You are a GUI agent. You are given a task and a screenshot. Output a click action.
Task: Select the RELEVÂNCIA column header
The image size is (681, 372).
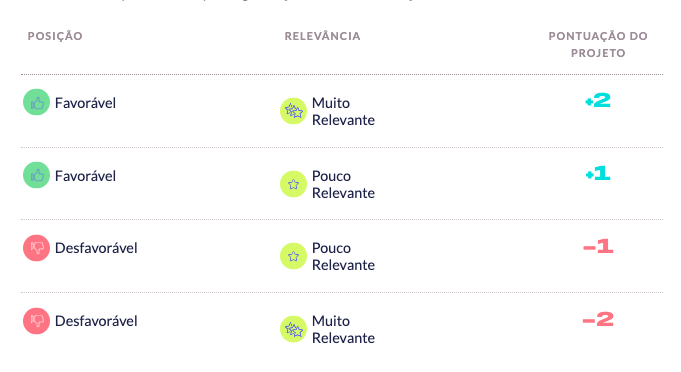[x=323, y=36]
